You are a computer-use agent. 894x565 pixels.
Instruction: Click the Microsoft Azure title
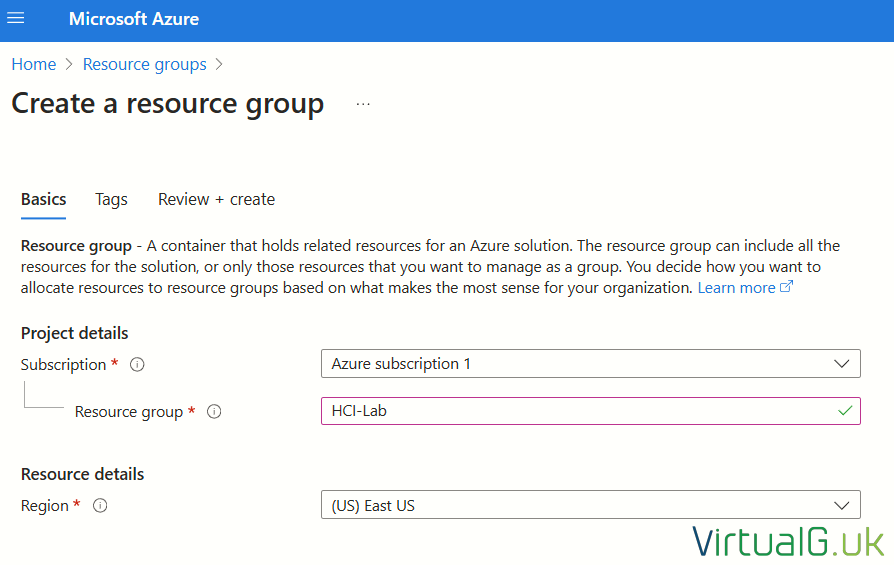pyautogui.click(x=134, y=19)
